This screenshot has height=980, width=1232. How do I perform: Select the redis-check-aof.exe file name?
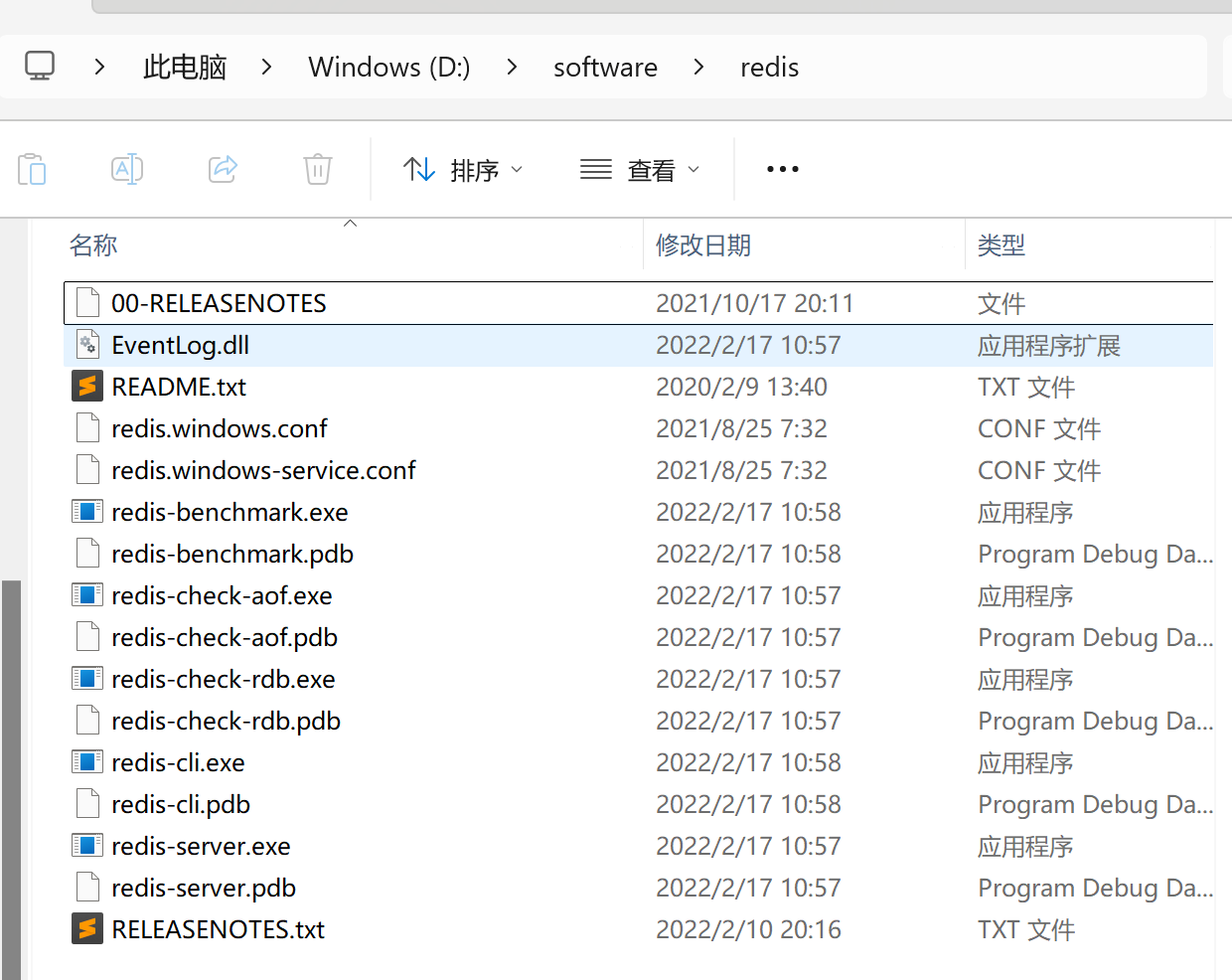[x=222, y=595]
